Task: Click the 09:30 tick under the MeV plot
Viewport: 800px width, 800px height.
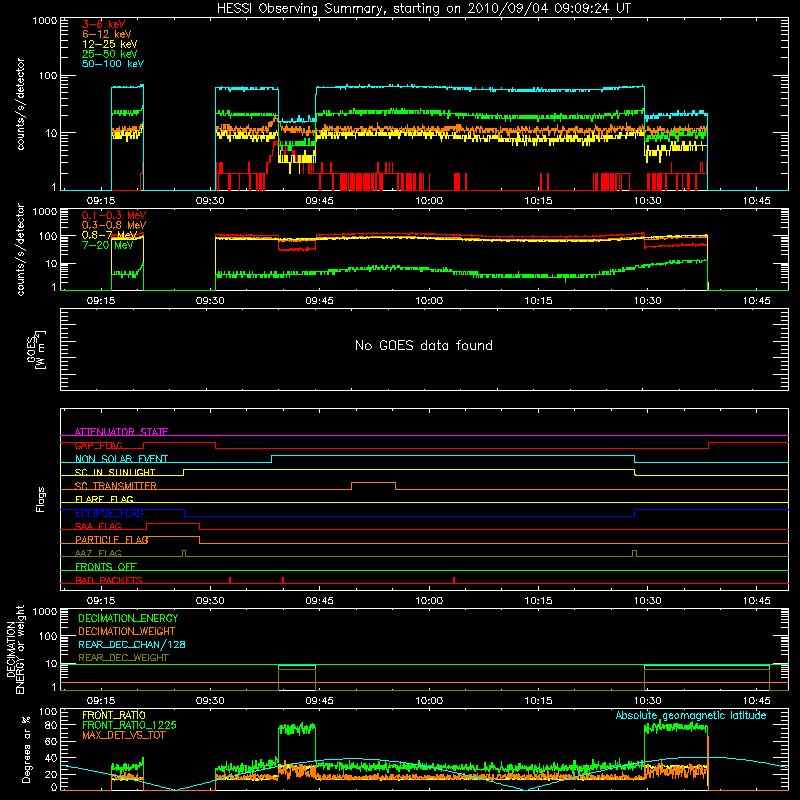Action: click(x=210, y=301)
